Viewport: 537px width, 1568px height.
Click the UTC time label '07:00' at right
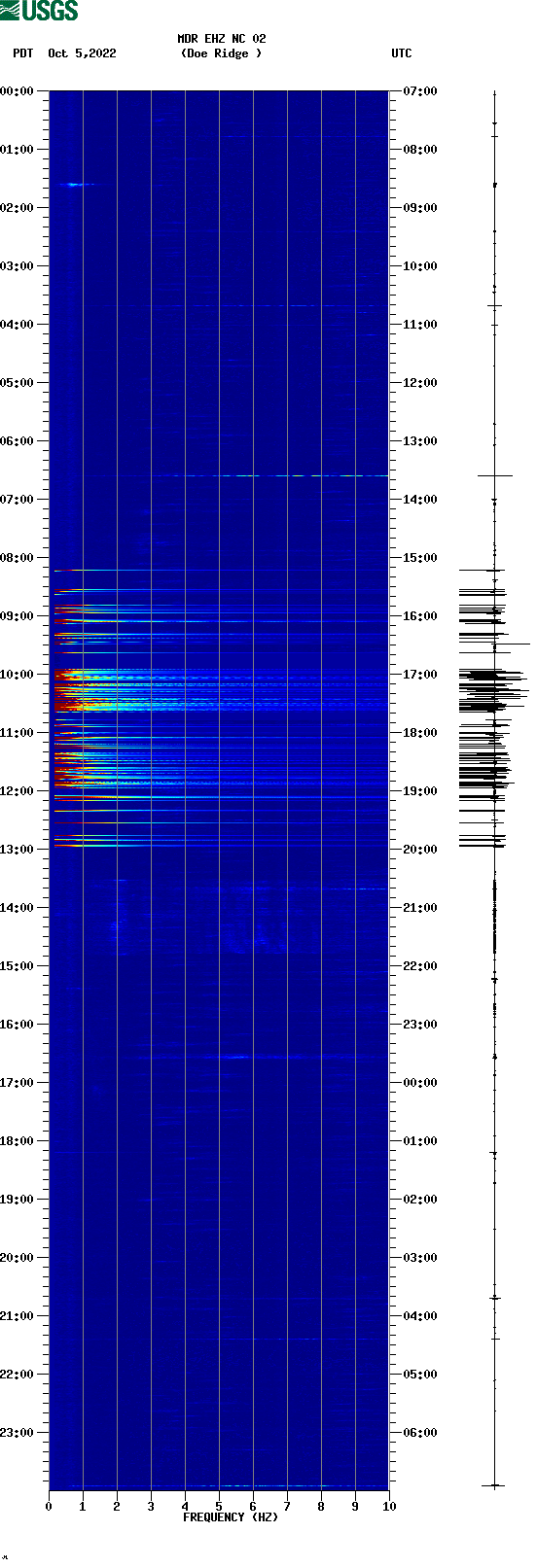420,91
